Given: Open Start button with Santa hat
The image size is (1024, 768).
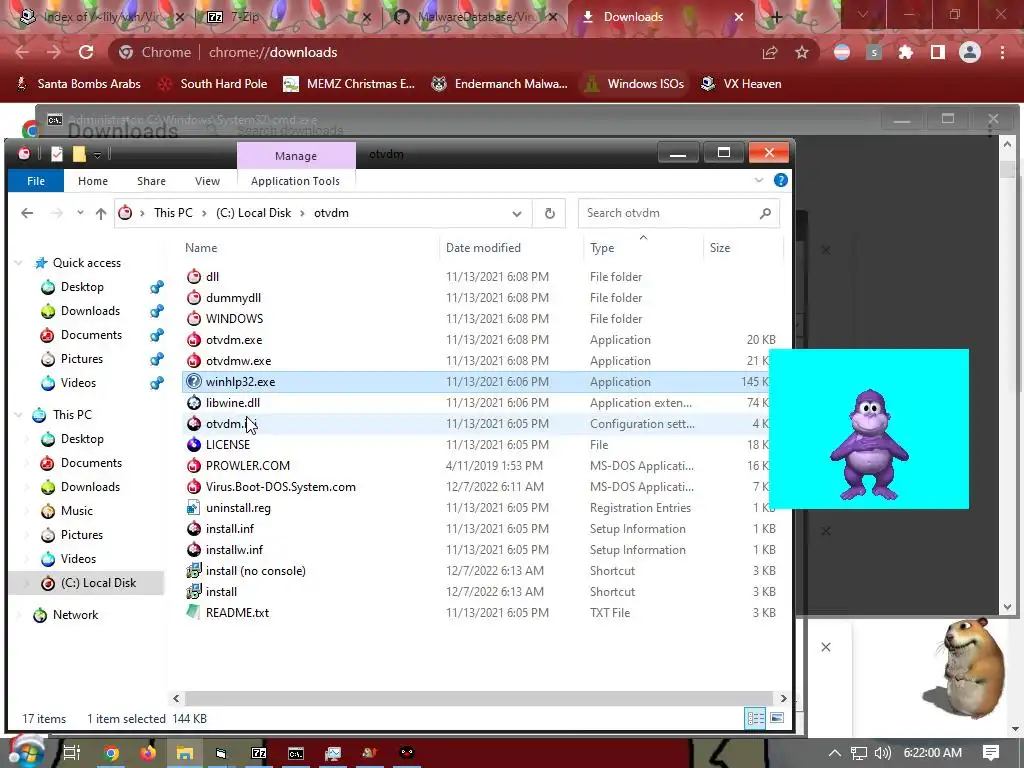Looking at the screenshot, I should [x=25, y=752].
